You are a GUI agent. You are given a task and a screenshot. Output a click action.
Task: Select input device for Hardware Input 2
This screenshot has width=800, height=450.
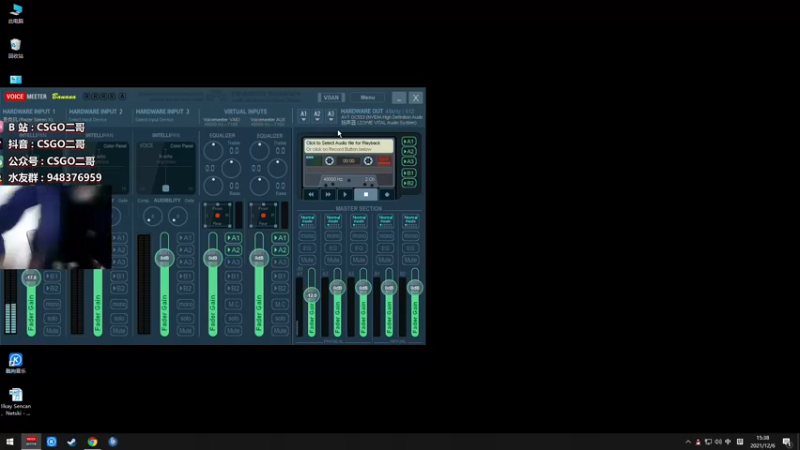(x=88, y=120)
